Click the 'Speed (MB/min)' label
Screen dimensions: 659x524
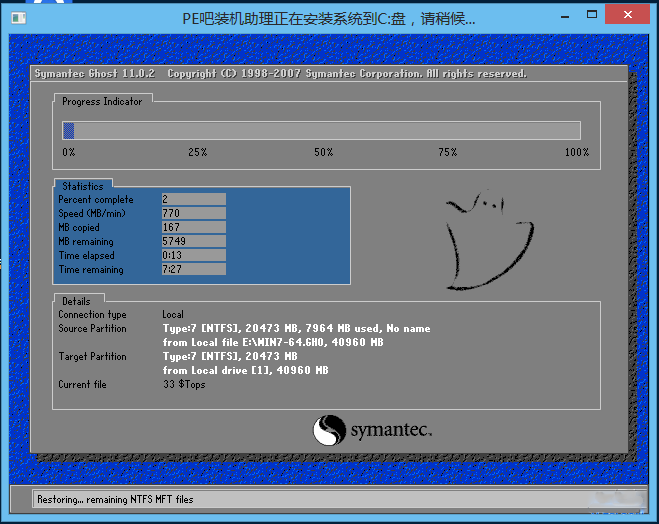coord(92,213)
